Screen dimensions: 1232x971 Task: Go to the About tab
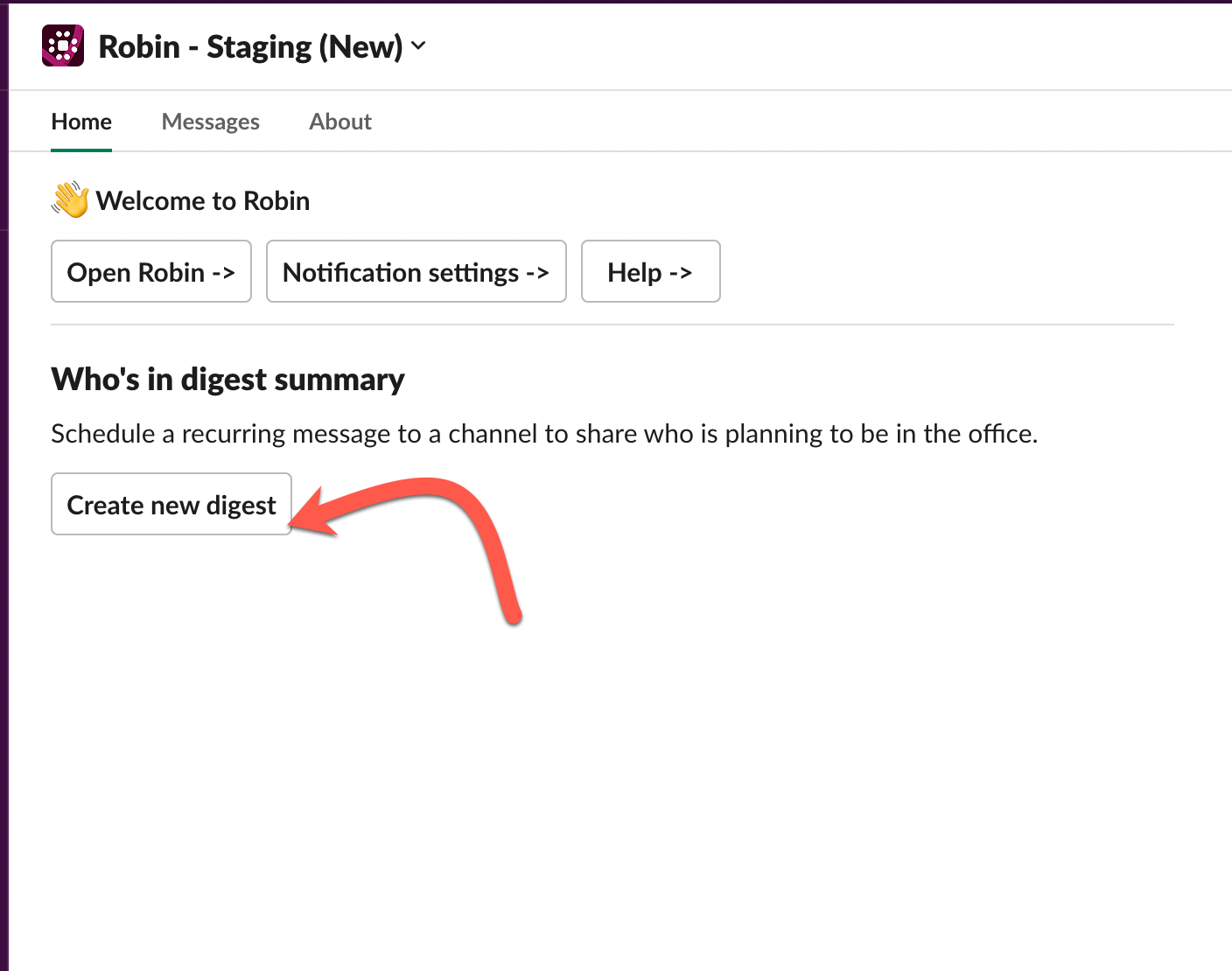[340, 122]
